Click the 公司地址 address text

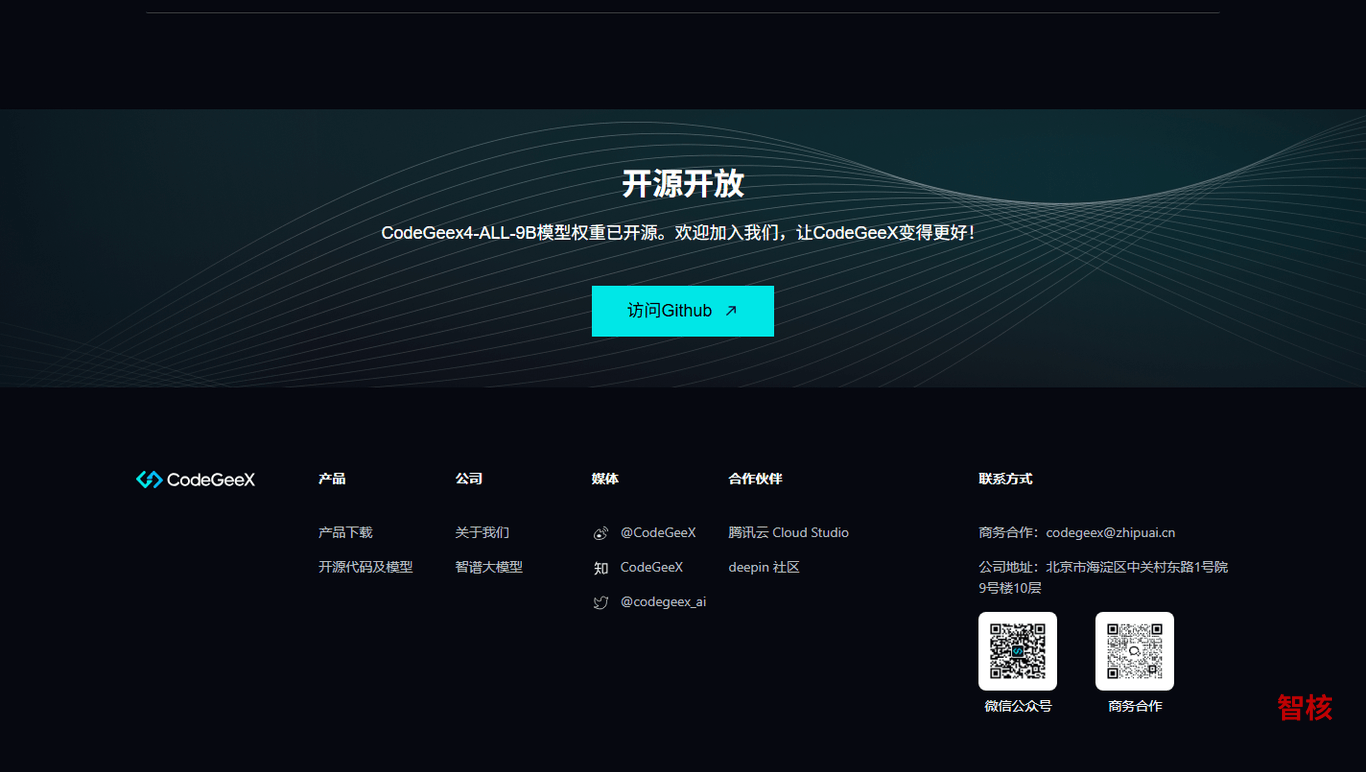tap(1103, 577)
